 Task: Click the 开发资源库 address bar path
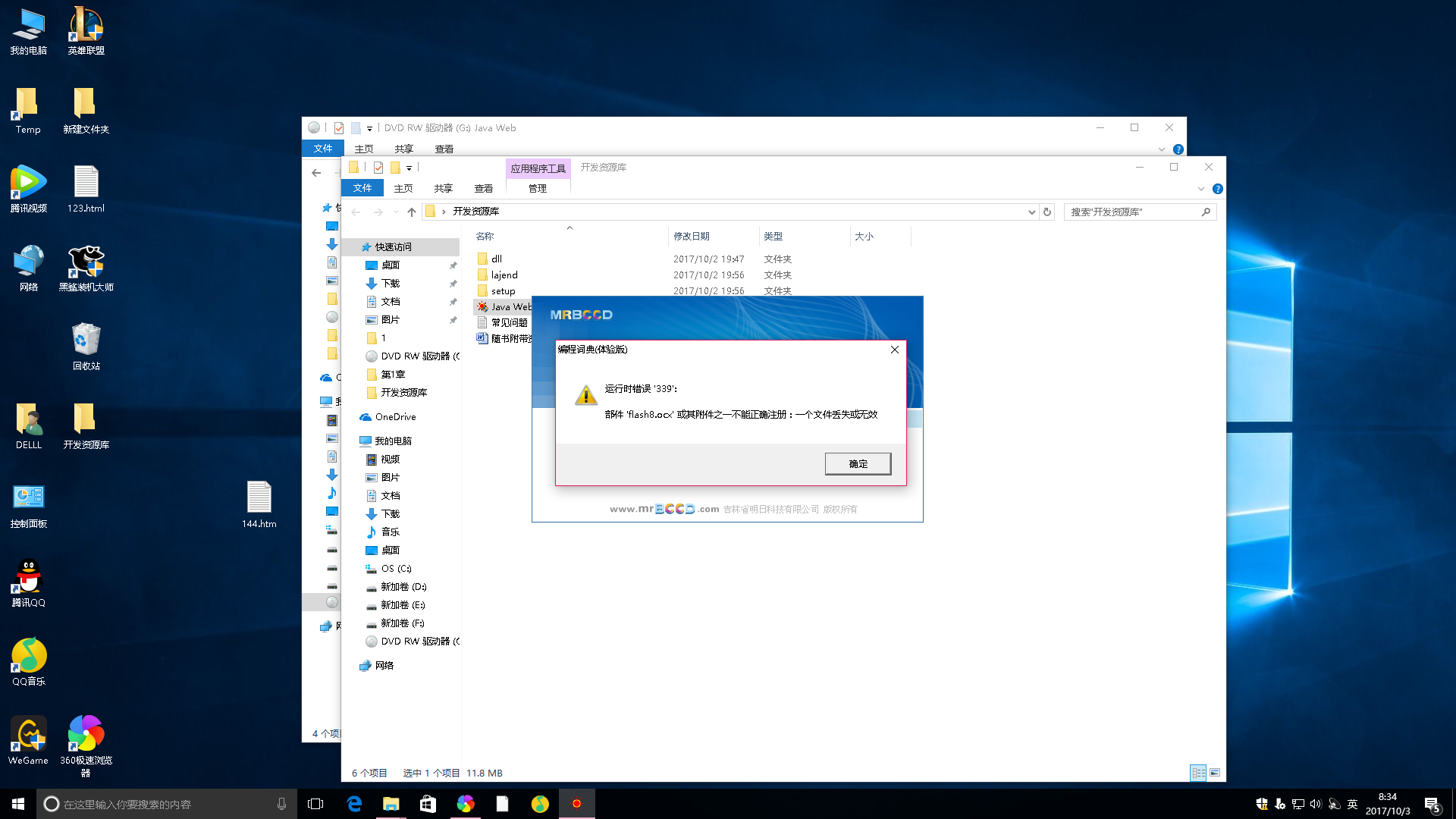tap(475, 212)
